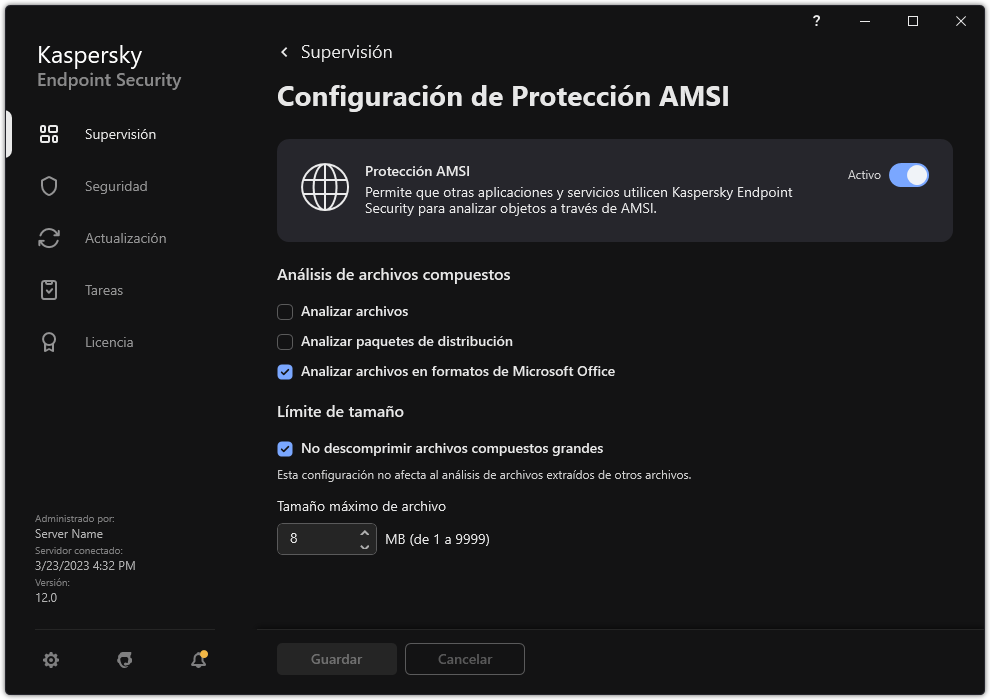The width and height of the screenshot is (990, 700).
Task: Collapse back using the Supervisión chevron
Action: 284,51
